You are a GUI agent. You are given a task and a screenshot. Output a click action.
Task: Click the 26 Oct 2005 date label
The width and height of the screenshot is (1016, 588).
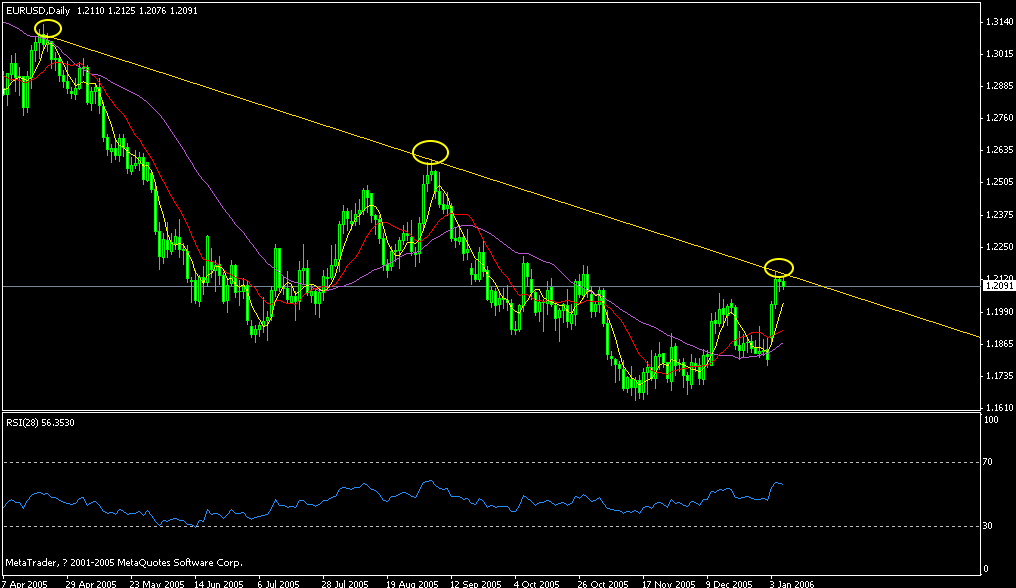tap(603, 583)
